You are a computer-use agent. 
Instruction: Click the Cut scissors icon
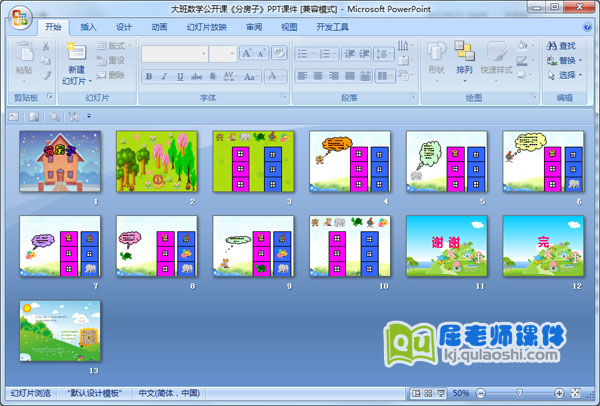pyautogui.click(x=46, y=46)
